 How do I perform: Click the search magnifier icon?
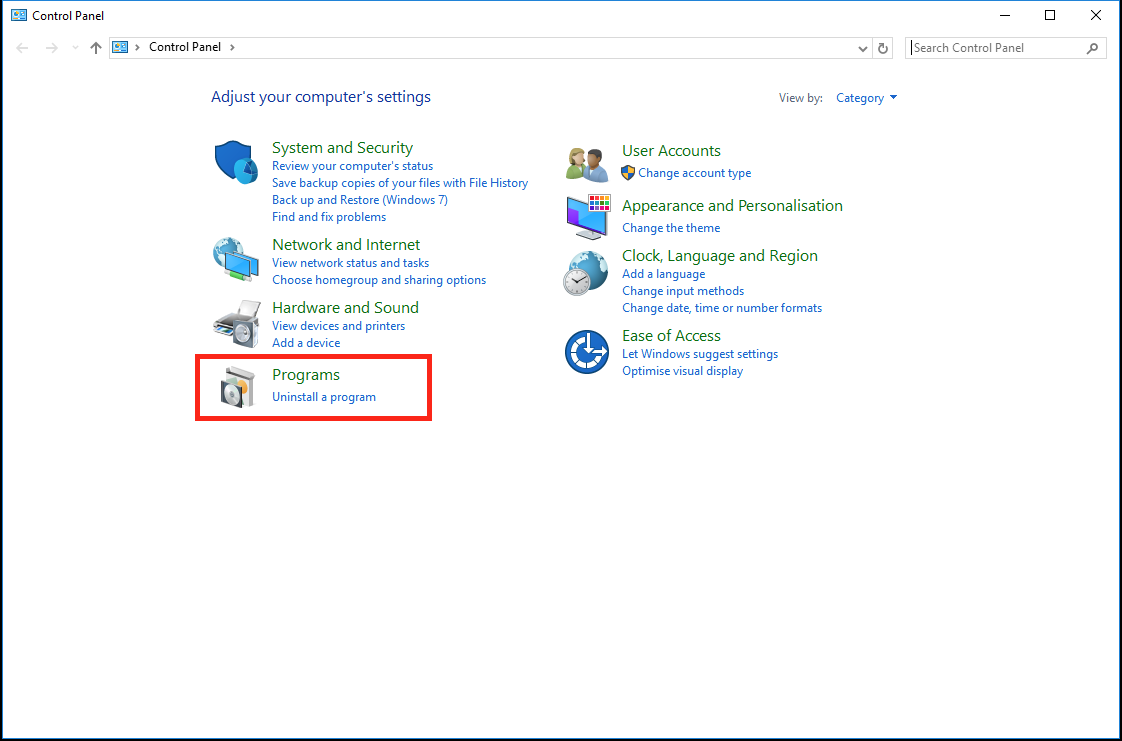click(x=1092, y=48)
